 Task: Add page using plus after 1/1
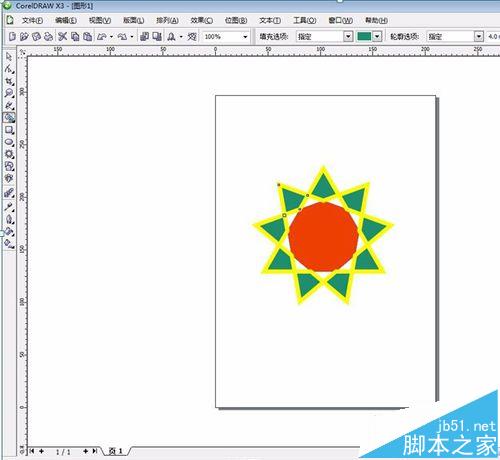click(x=86, y=451)
